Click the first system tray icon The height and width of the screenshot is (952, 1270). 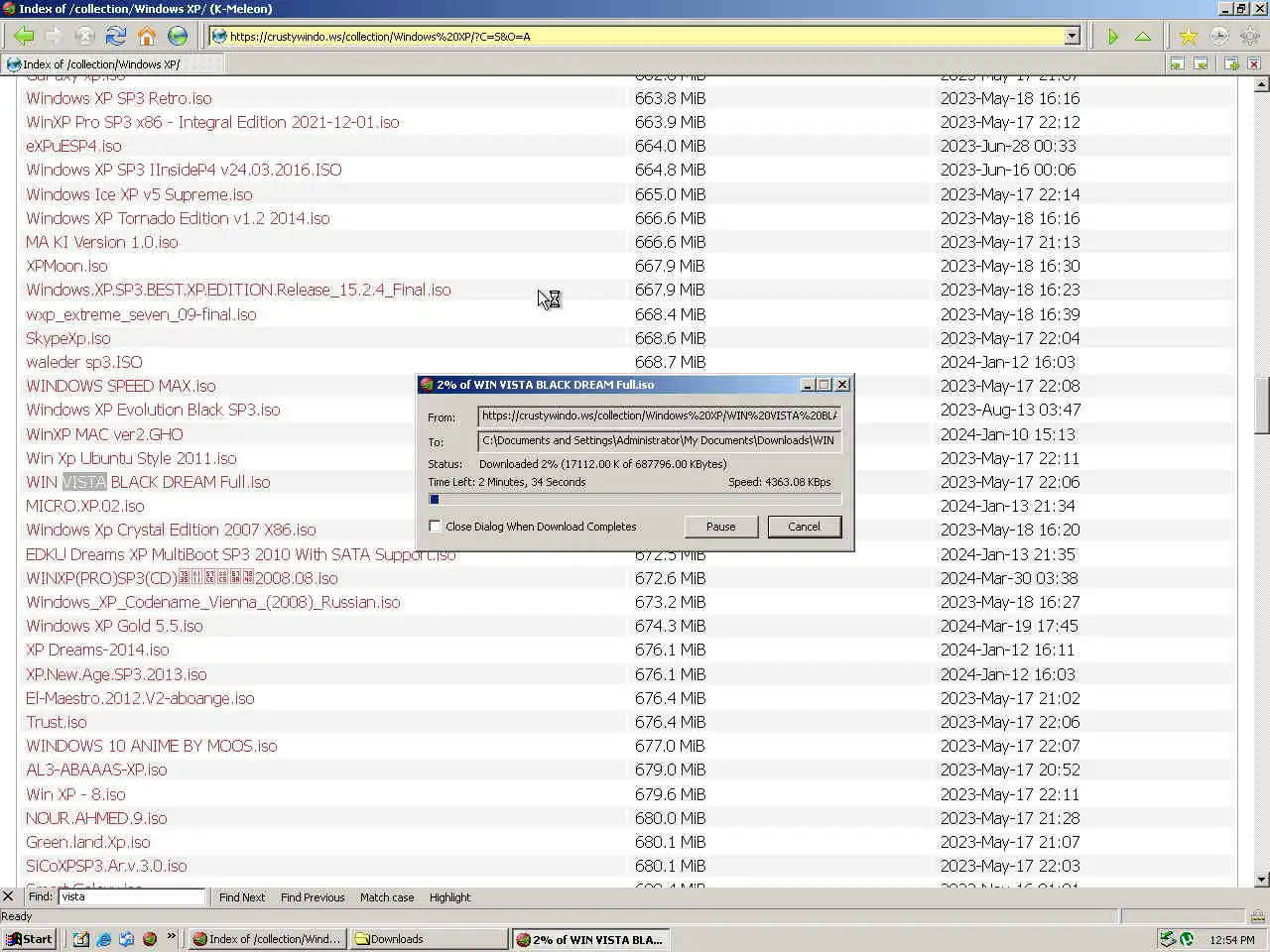click(1168, 939)
